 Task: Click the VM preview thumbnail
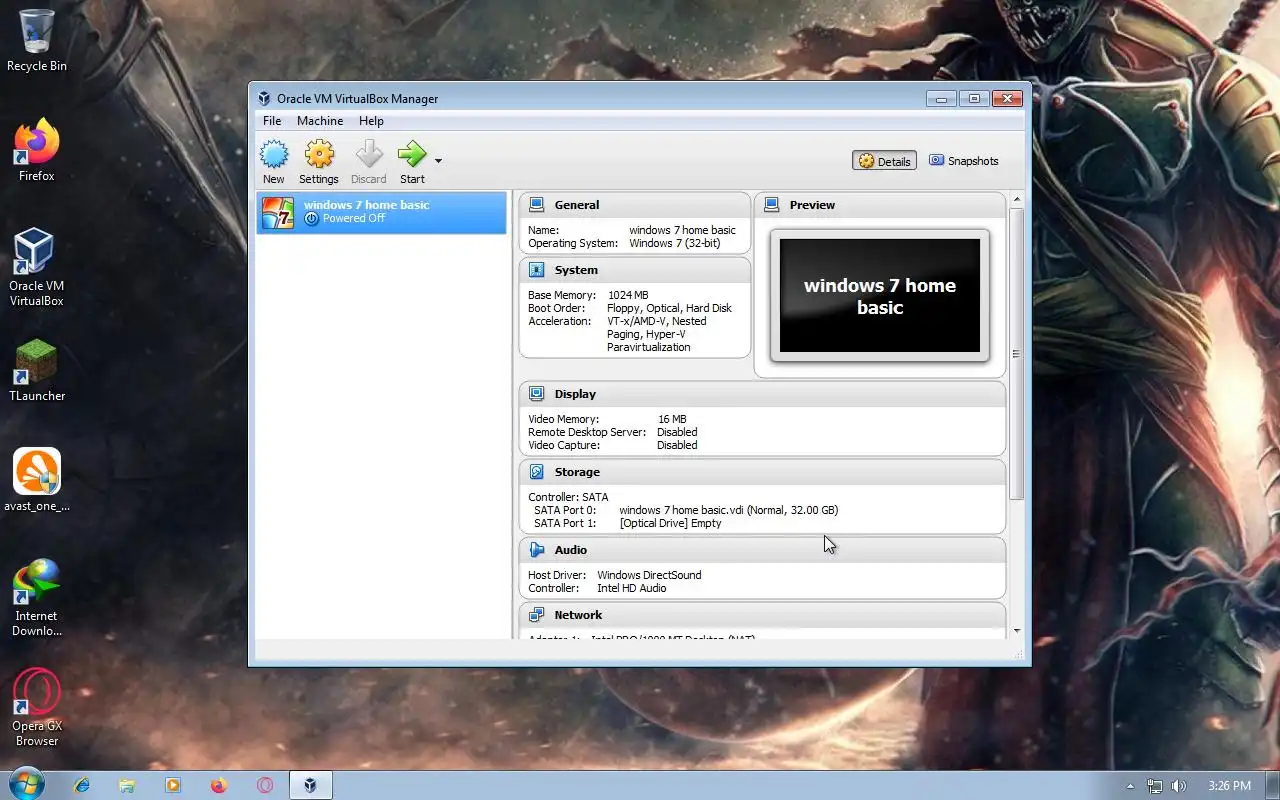point(880,296)
